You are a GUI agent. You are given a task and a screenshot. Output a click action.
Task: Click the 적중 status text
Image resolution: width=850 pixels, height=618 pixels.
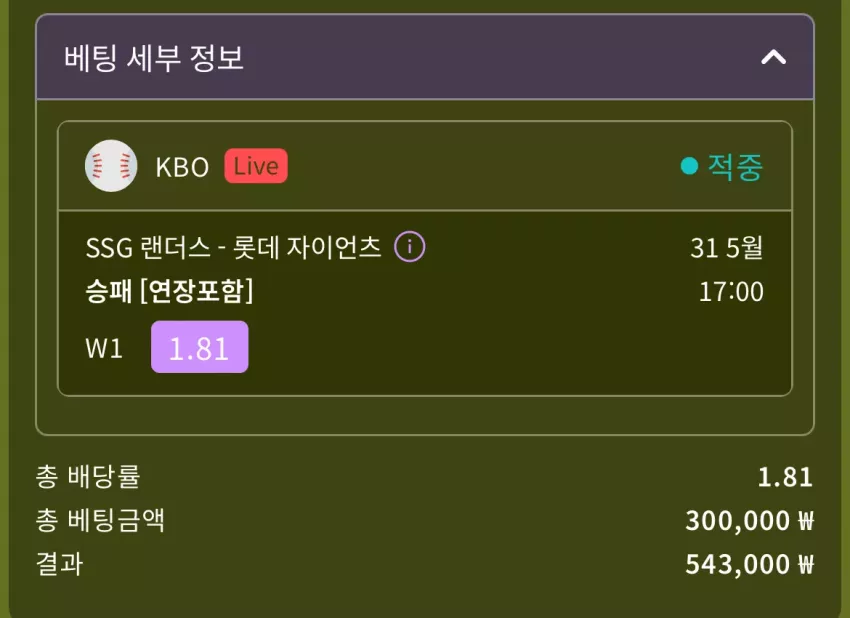pyautogui.click(x=735, y=167)
